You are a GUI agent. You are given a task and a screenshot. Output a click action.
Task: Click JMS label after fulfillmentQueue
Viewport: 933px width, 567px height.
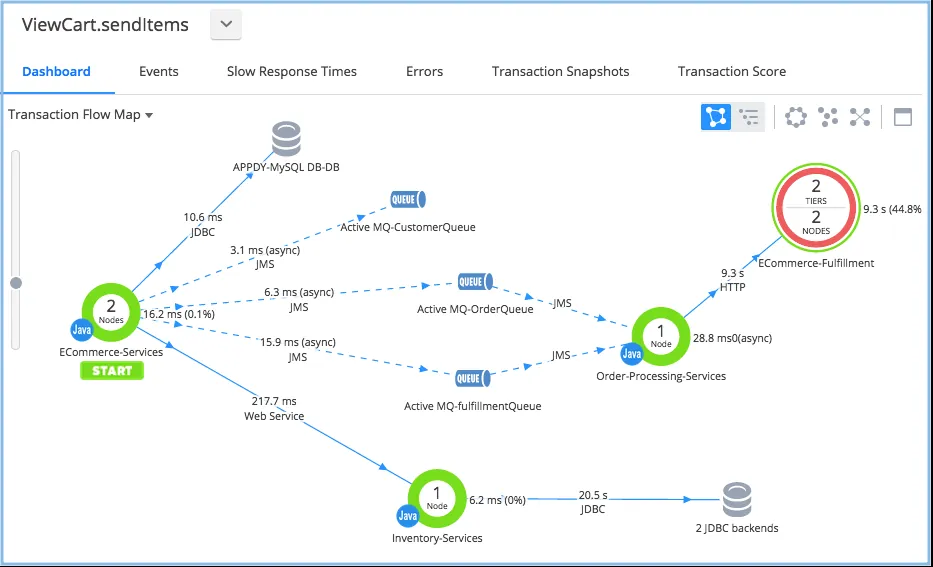click(x=561, y=355)
